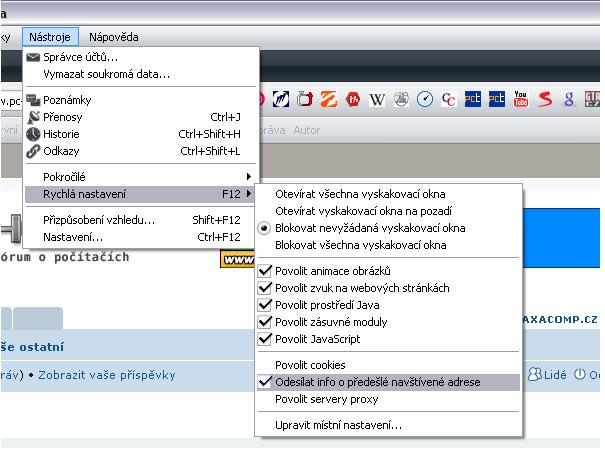Screen dimensions: 605x452
Task: Click the CC bookmark icon
Action: [x=449, y=99]
